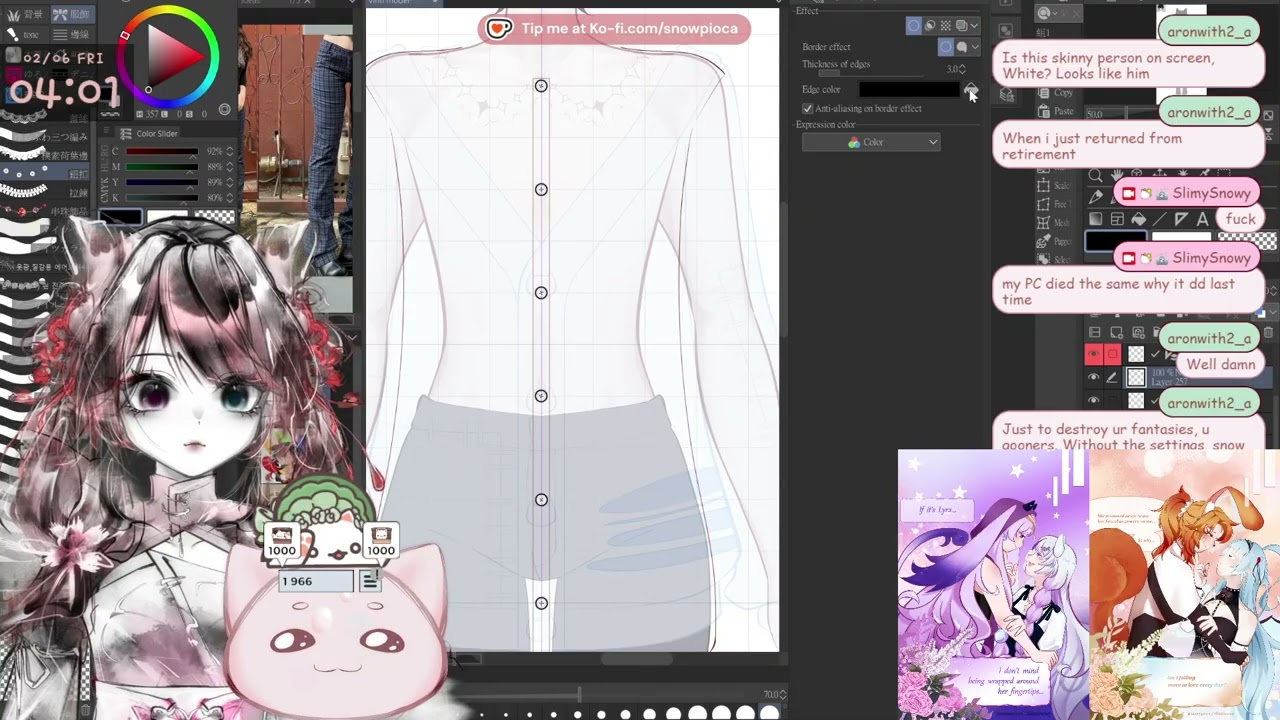This screenshot has width=1280, height=720.
Task: Click the pen icon on Layer 257 row
Action: [1112, 377]
